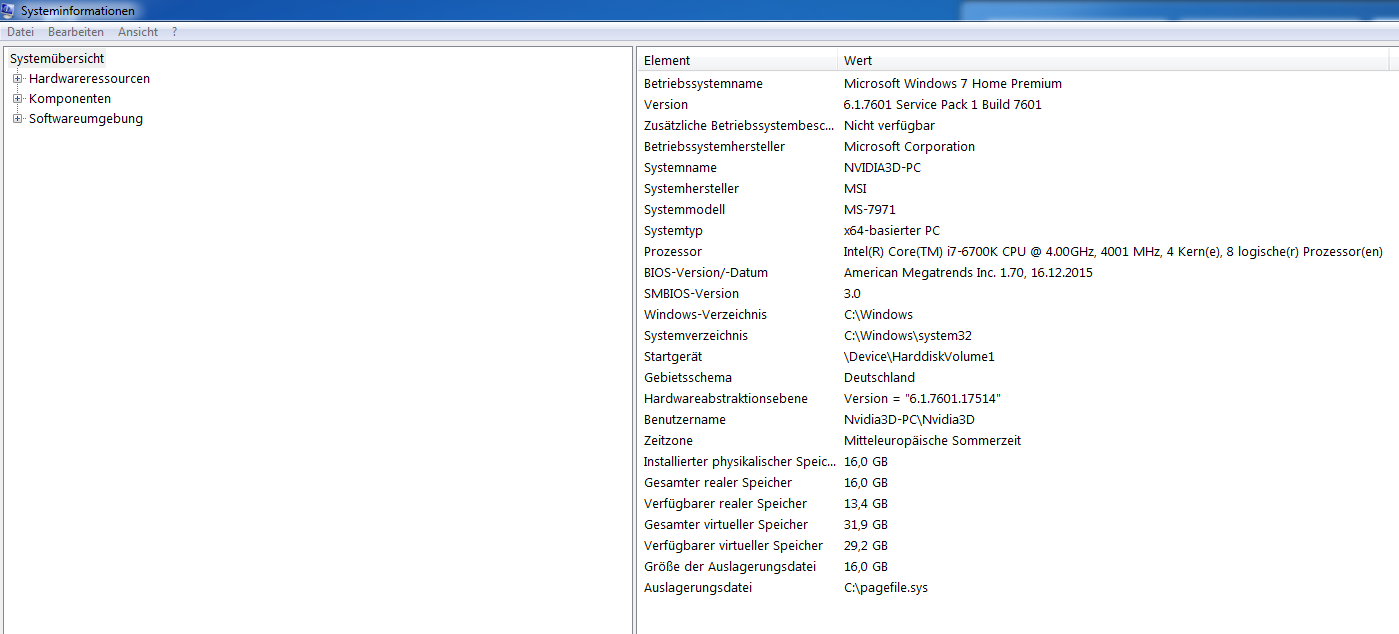Screen dimensions: 1399x634
Task: Select the Systemtyp row label
Action: pos(673,231)
